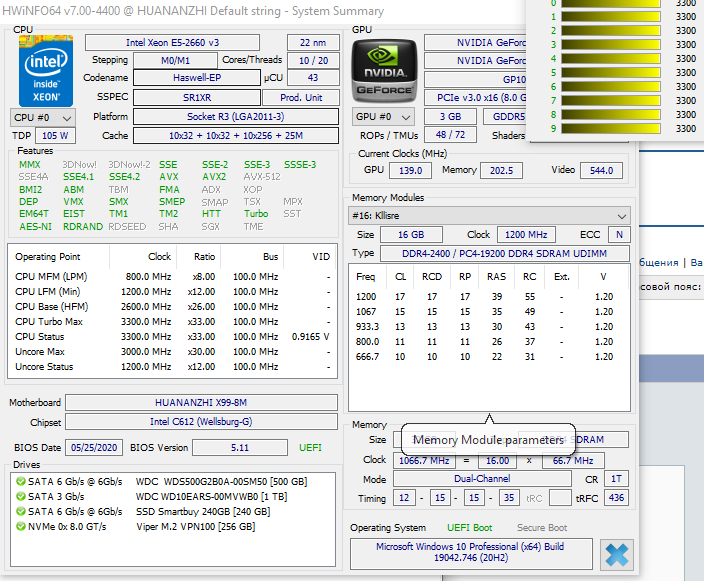Click the memory module size 16 GB field
This screenshot has height=581, width=704.
411,235
